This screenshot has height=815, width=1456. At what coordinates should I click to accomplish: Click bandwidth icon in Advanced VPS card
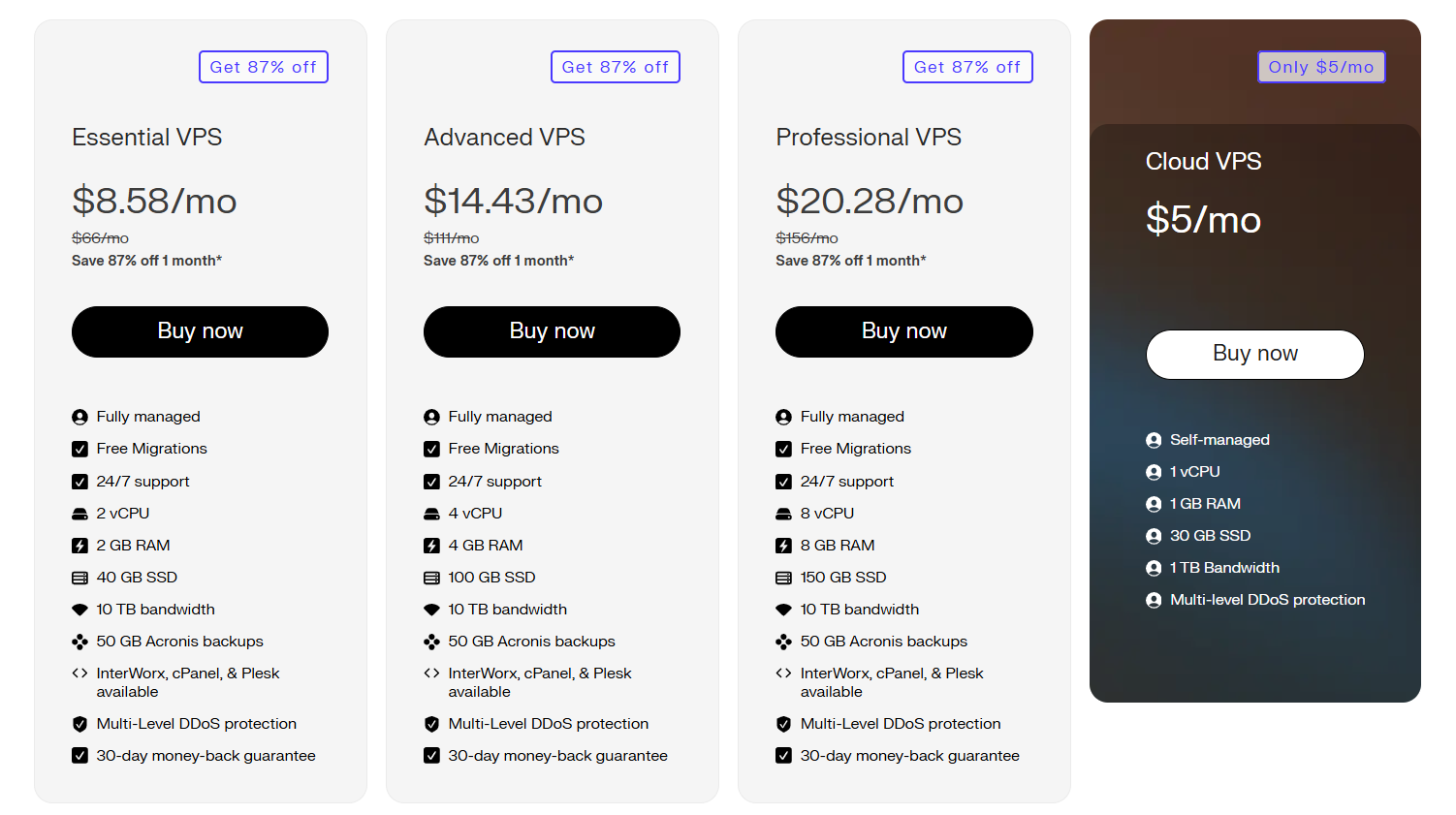pyautogui.click(x=431, y=610)
